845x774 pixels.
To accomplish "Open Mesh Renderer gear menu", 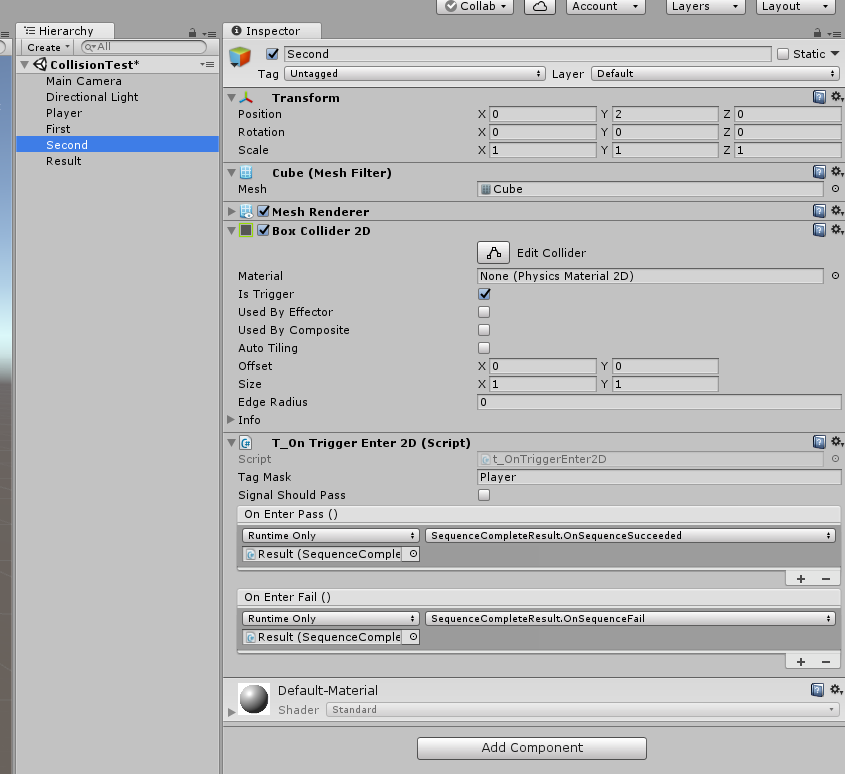I will pos(836,211).
